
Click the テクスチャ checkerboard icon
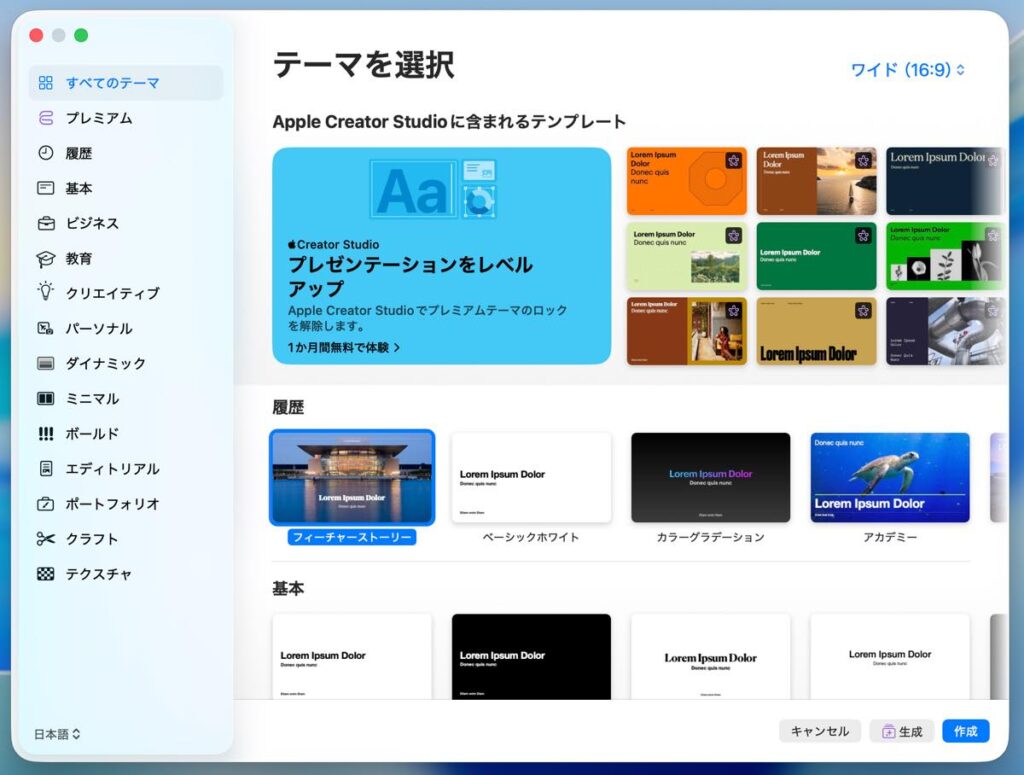point(46,574)
